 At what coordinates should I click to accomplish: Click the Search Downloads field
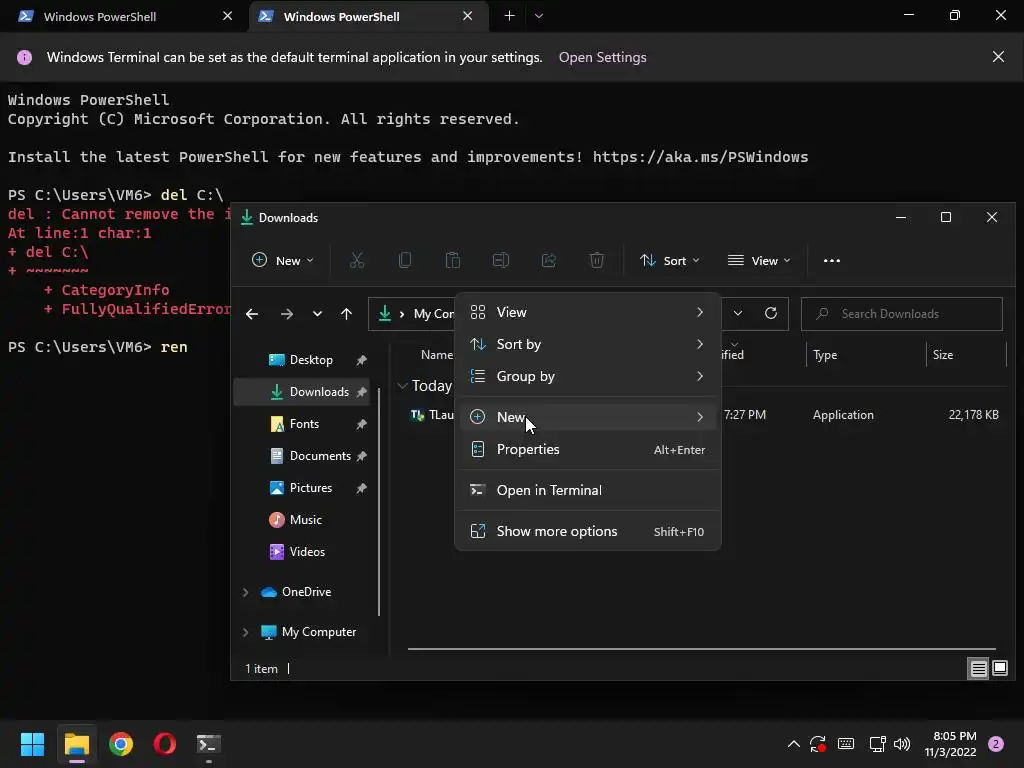(x=901, y=314)
